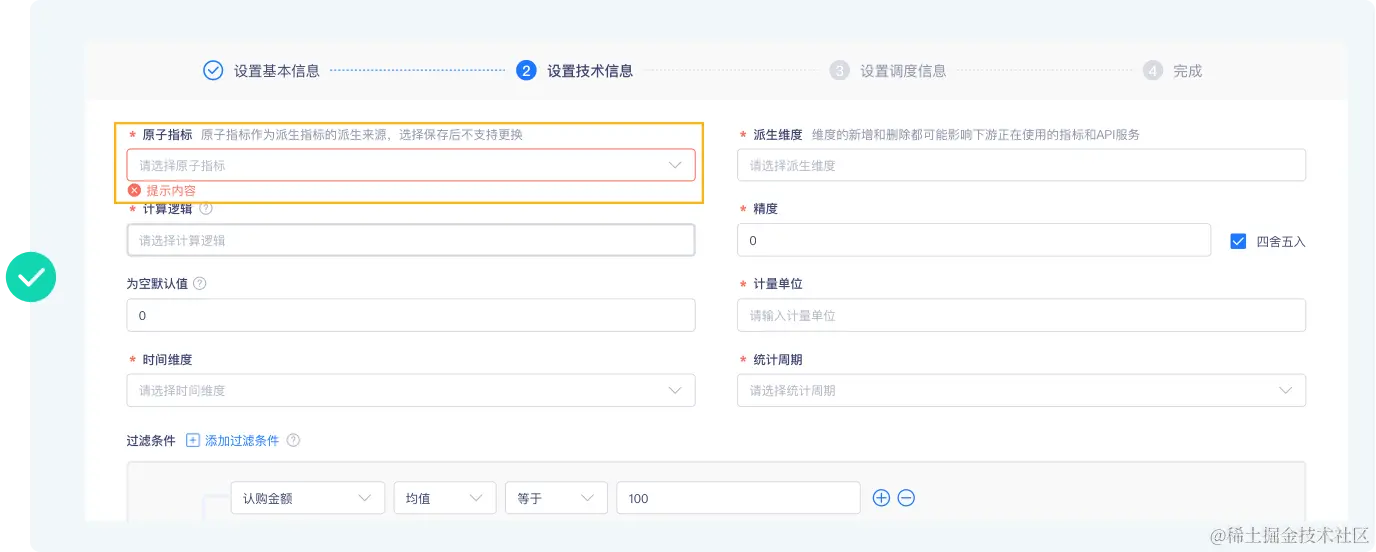Click help icon after 添加过滤条件

pyautogui.click(x=293, y=440)
